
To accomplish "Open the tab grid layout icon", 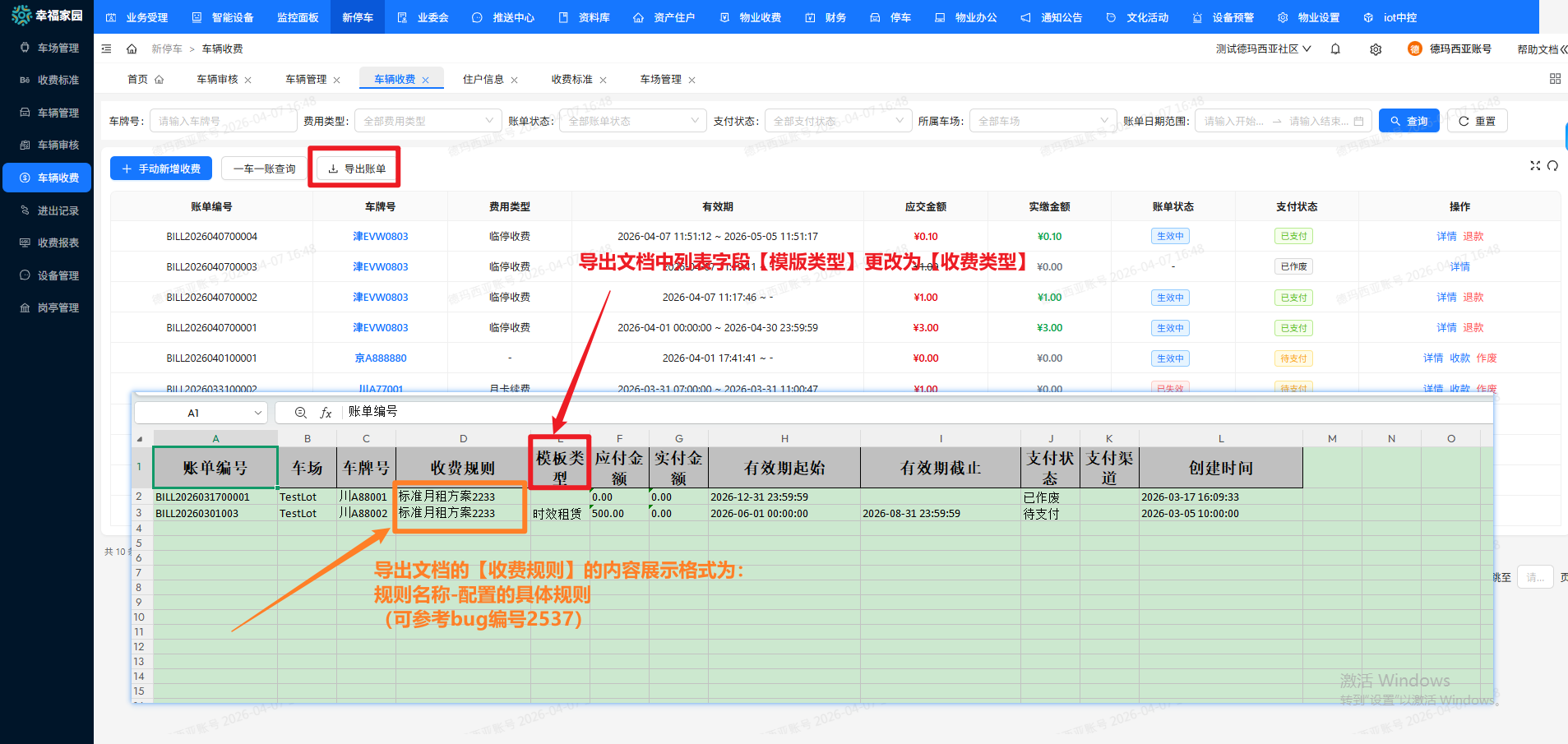I will (1555, 79).
